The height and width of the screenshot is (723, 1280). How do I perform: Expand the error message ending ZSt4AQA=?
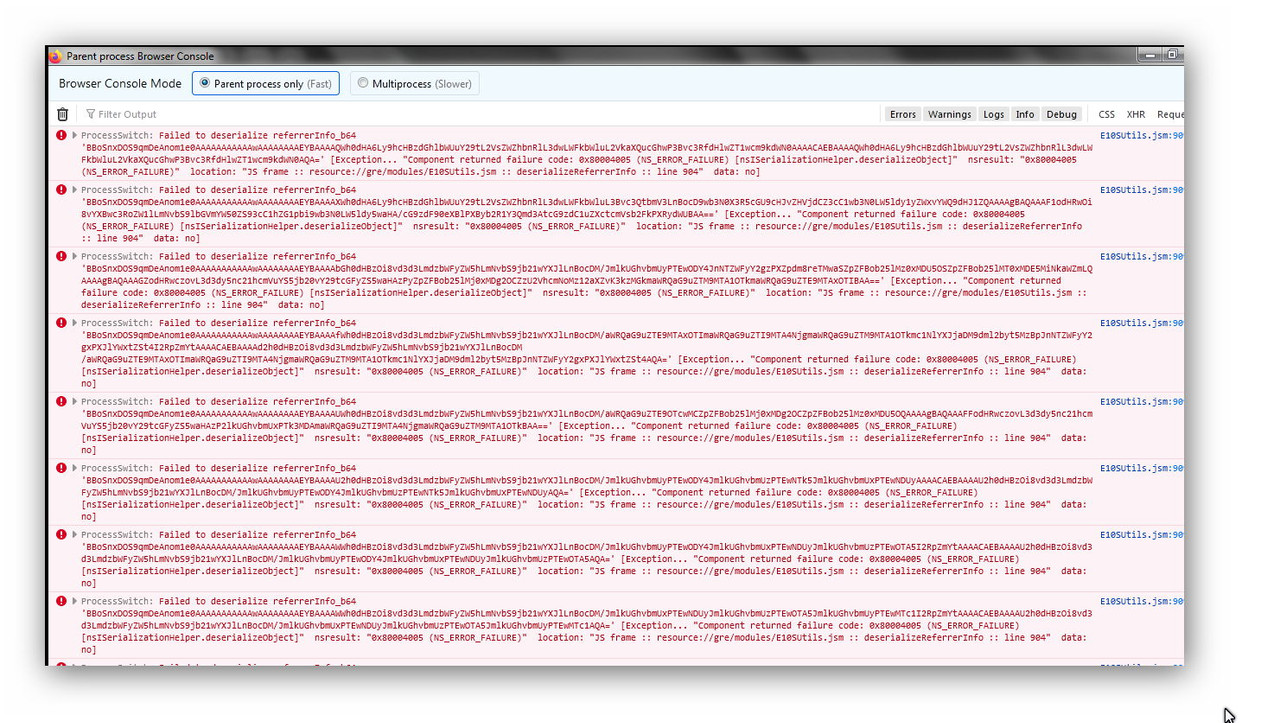pyautogui.click(x=74, y=324)
